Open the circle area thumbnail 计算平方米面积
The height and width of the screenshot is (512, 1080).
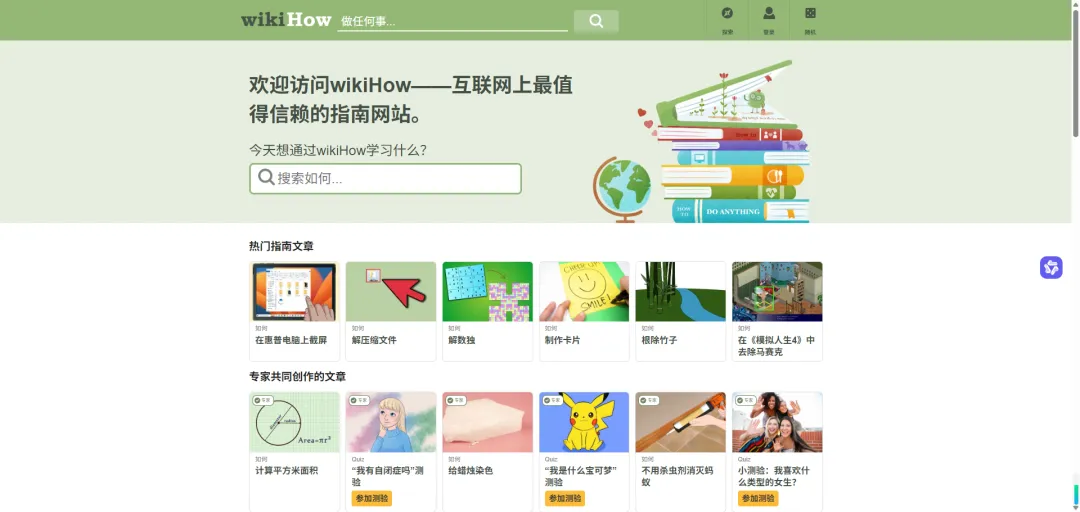[x=295, y=422]
